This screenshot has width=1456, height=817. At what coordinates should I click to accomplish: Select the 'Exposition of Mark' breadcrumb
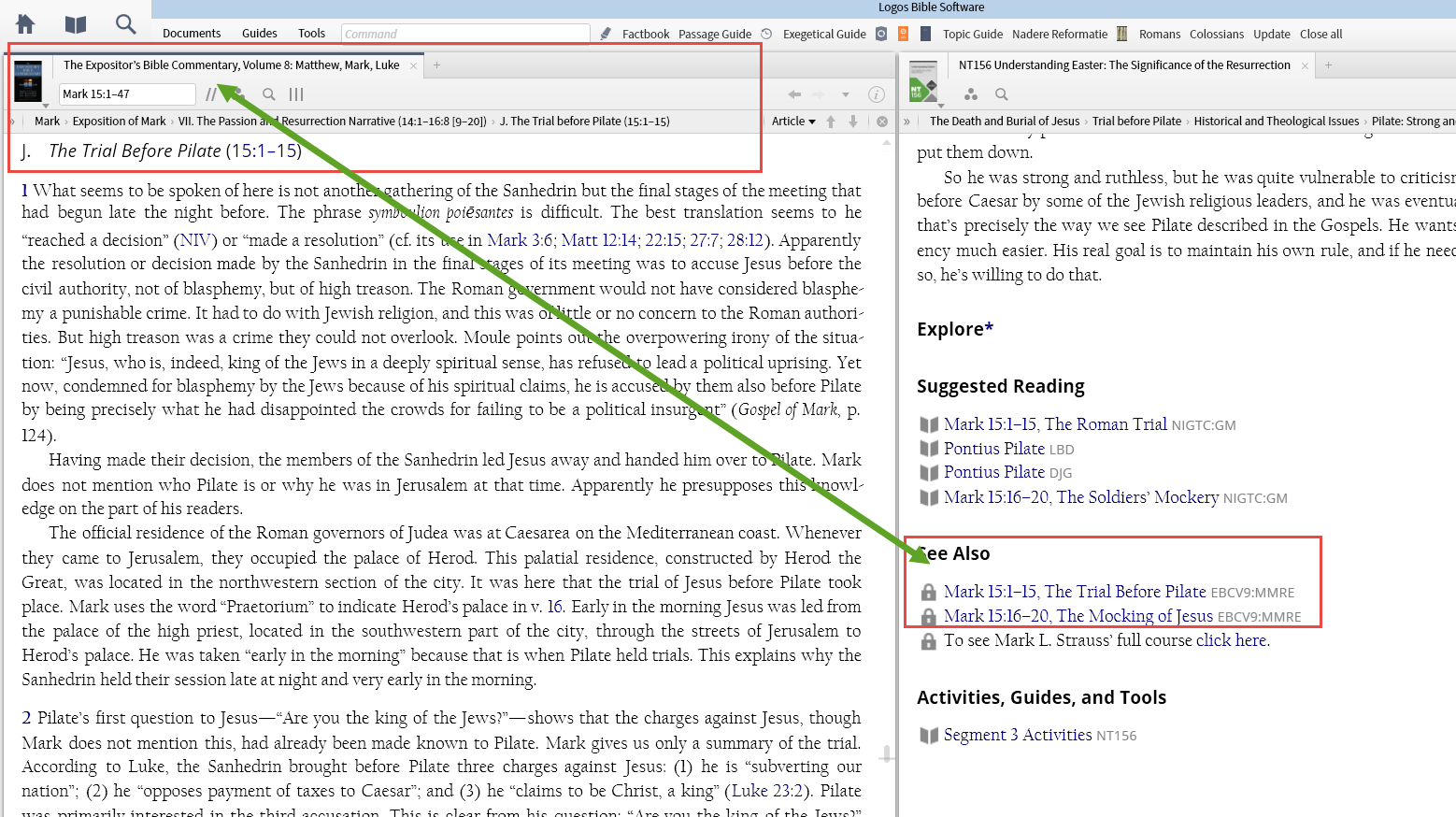(x=119, y=122)
